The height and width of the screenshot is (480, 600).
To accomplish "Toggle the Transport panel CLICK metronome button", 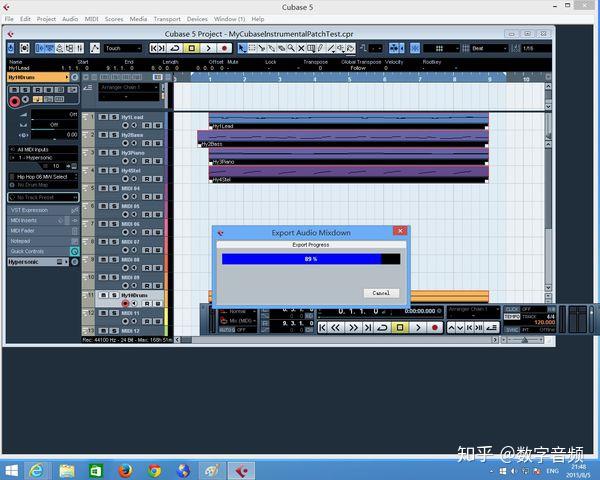I will 512,309.
